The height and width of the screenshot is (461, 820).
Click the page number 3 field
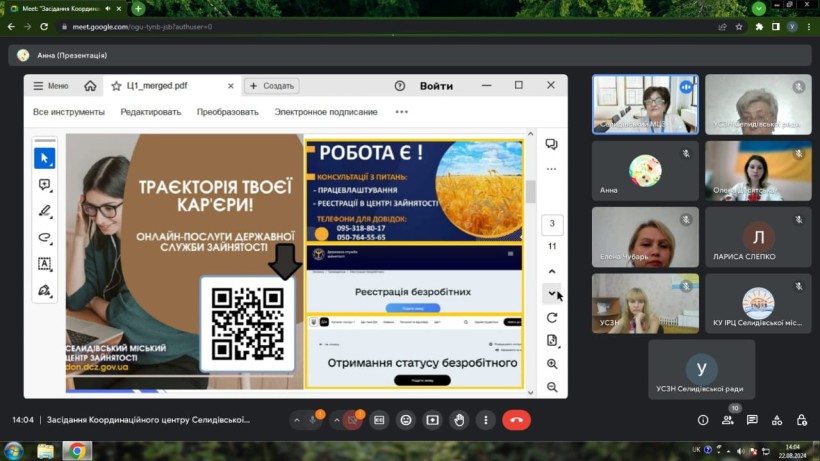pos(552,223)
